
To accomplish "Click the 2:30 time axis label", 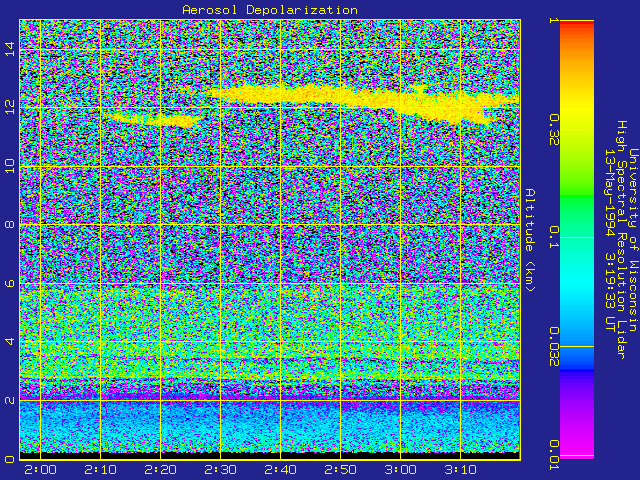I will tap(220, 470).
